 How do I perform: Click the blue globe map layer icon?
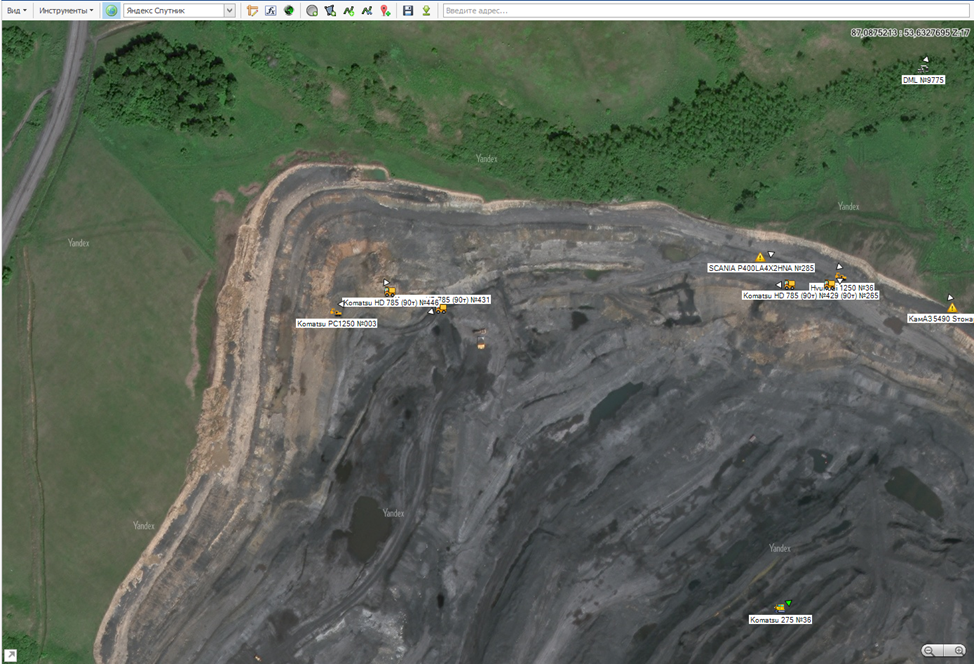(111, 10)
